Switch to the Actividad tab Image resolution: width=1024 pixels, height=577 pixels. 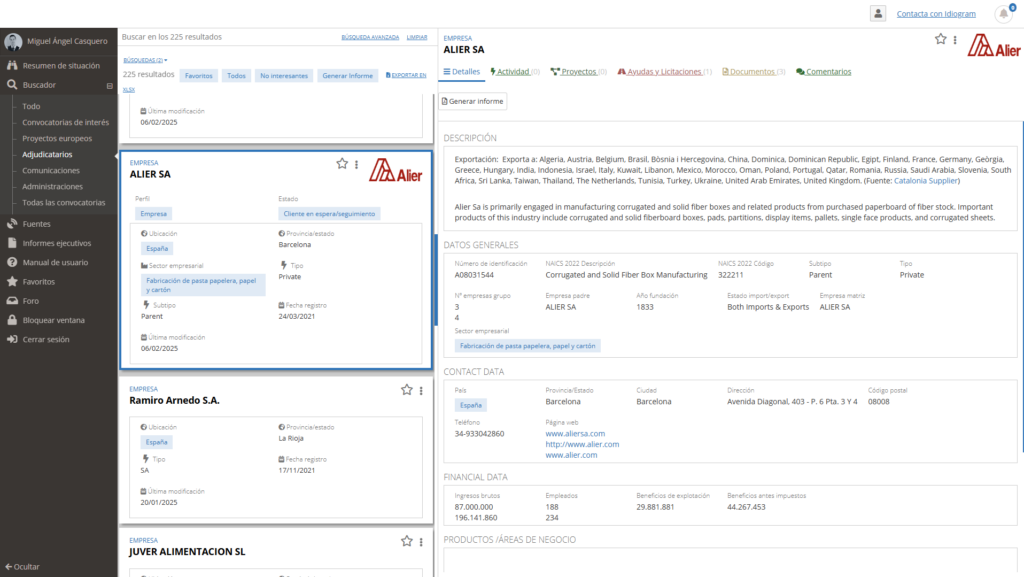(515, 72)
